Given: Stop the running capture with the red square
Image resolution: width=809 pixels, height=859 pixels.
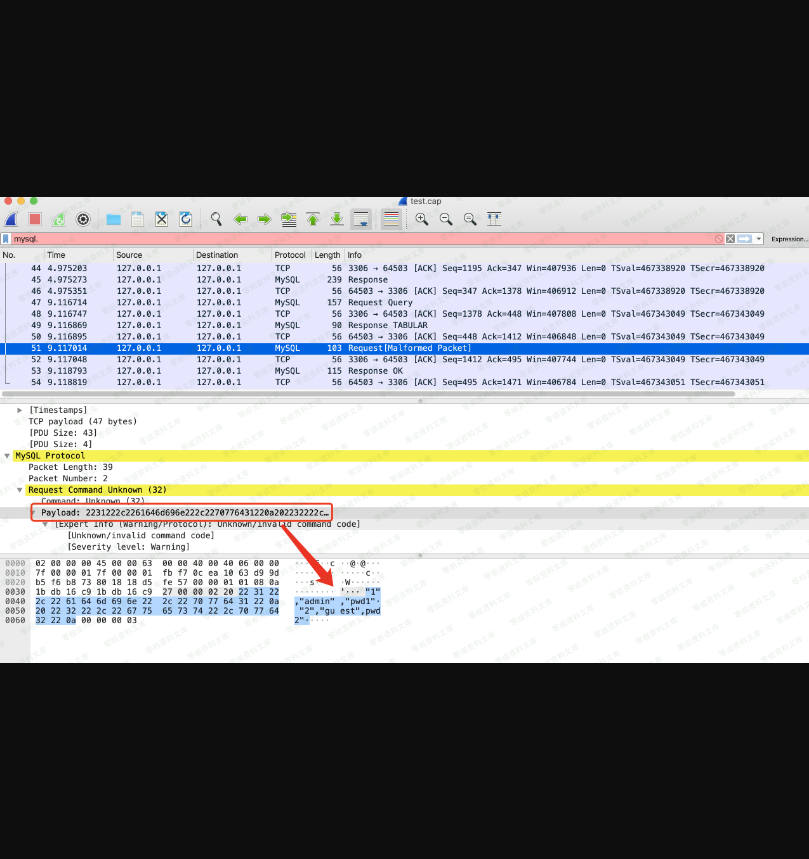Looking at the screenshot, I should point(35,219).
